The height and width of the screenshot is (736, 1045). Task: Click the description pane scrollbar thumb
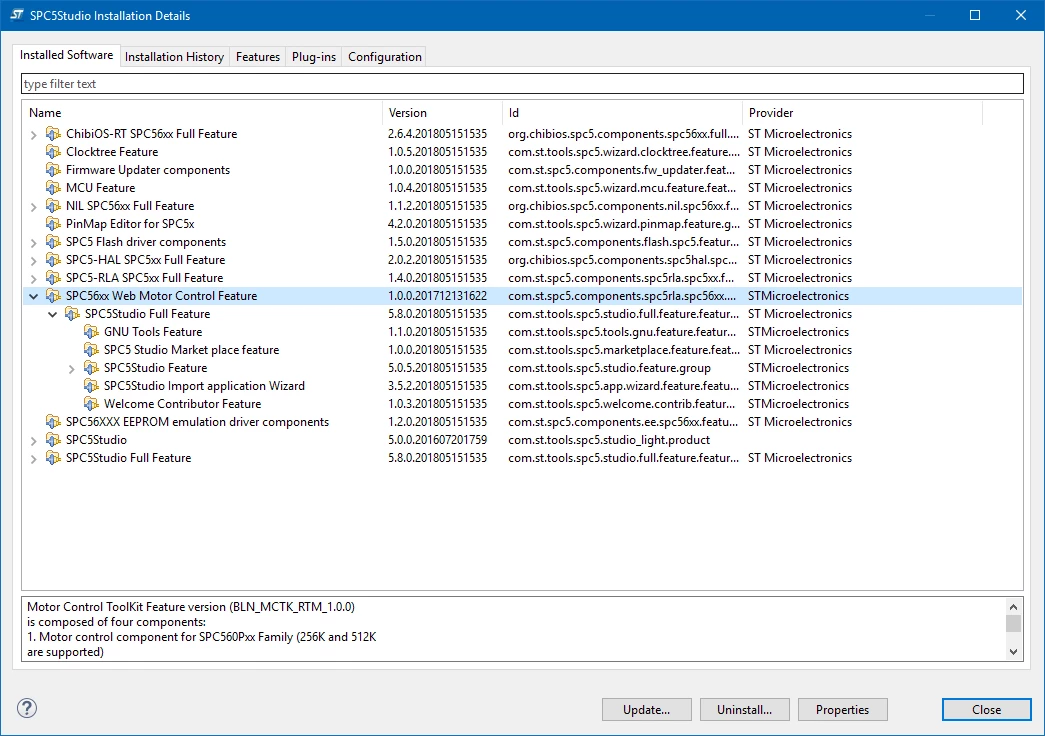click(x=1013, y=623)
